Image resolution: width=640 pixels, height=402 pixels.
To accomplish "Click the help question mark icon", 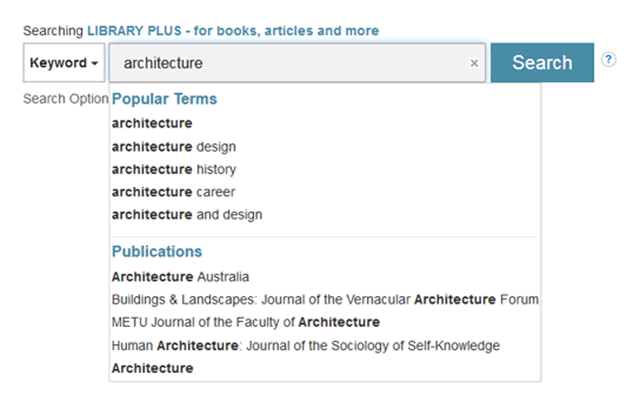I will pyautogui.click(x=608, y=59).
